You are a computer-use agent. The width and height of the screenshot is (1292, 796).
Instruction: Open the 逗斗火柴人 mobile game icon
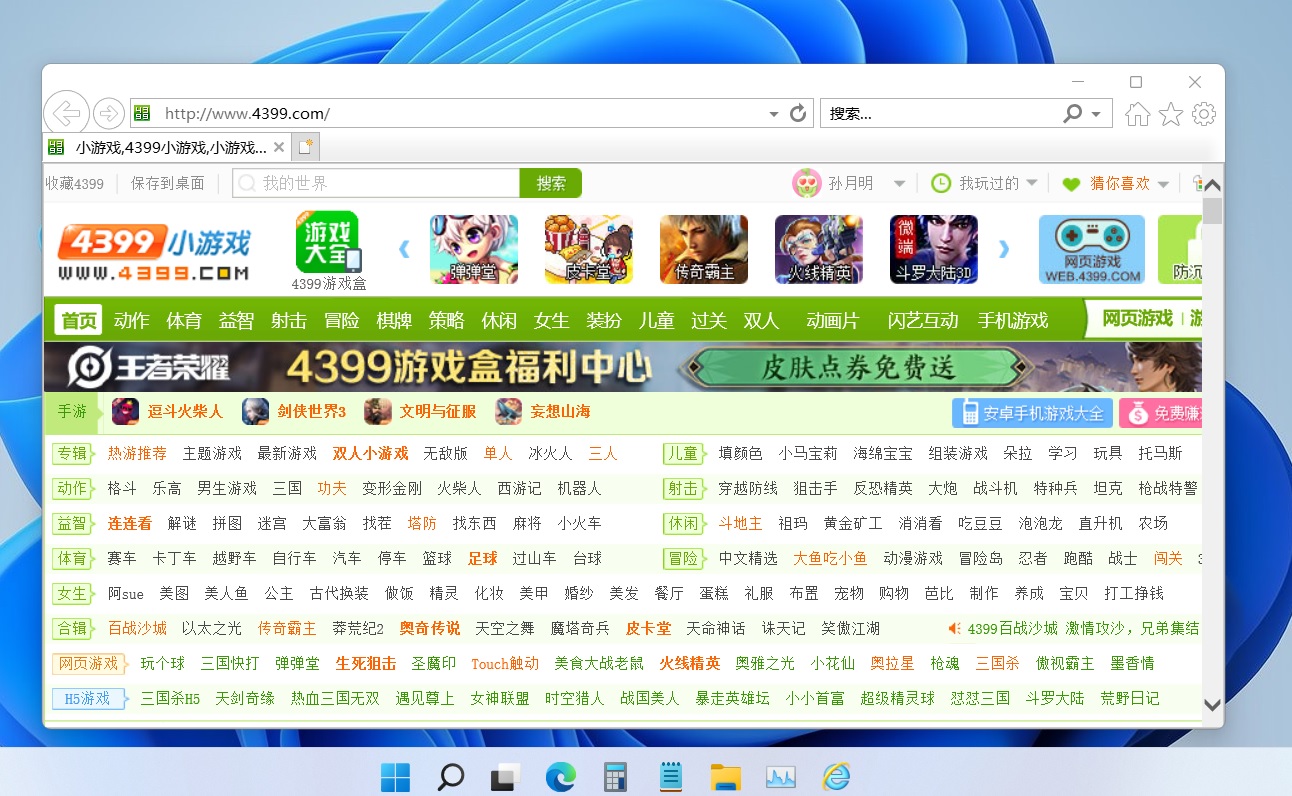(x=125, y=411)
